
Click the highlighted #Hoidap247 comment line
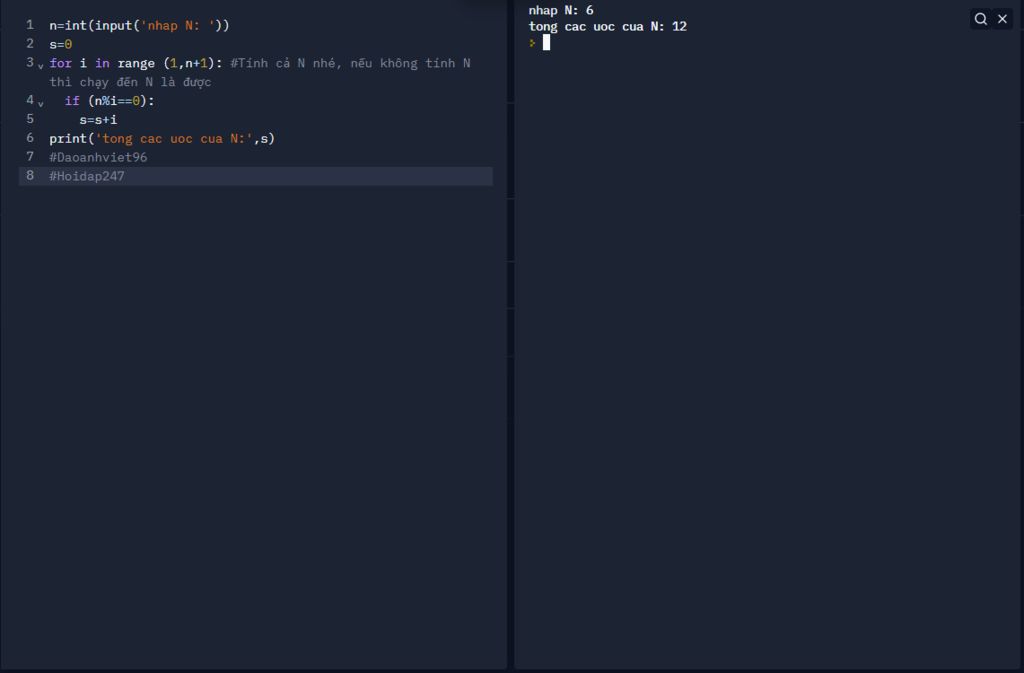[256, 176]
